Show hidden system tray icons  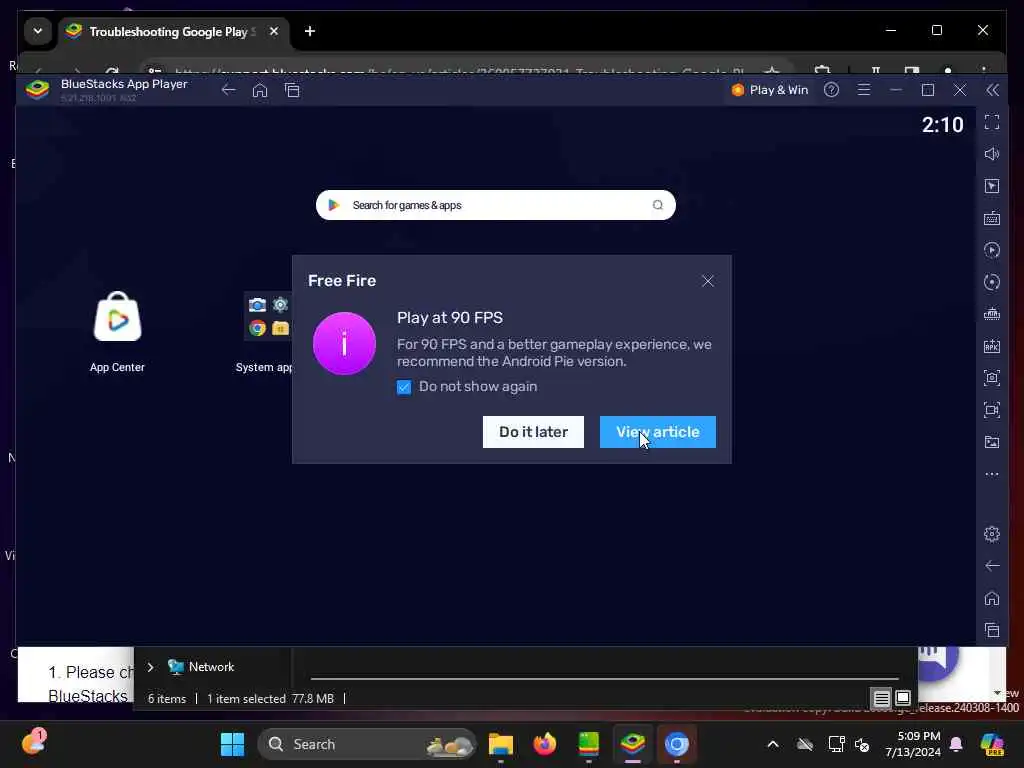pyautogui.click(x=773, y=744)
